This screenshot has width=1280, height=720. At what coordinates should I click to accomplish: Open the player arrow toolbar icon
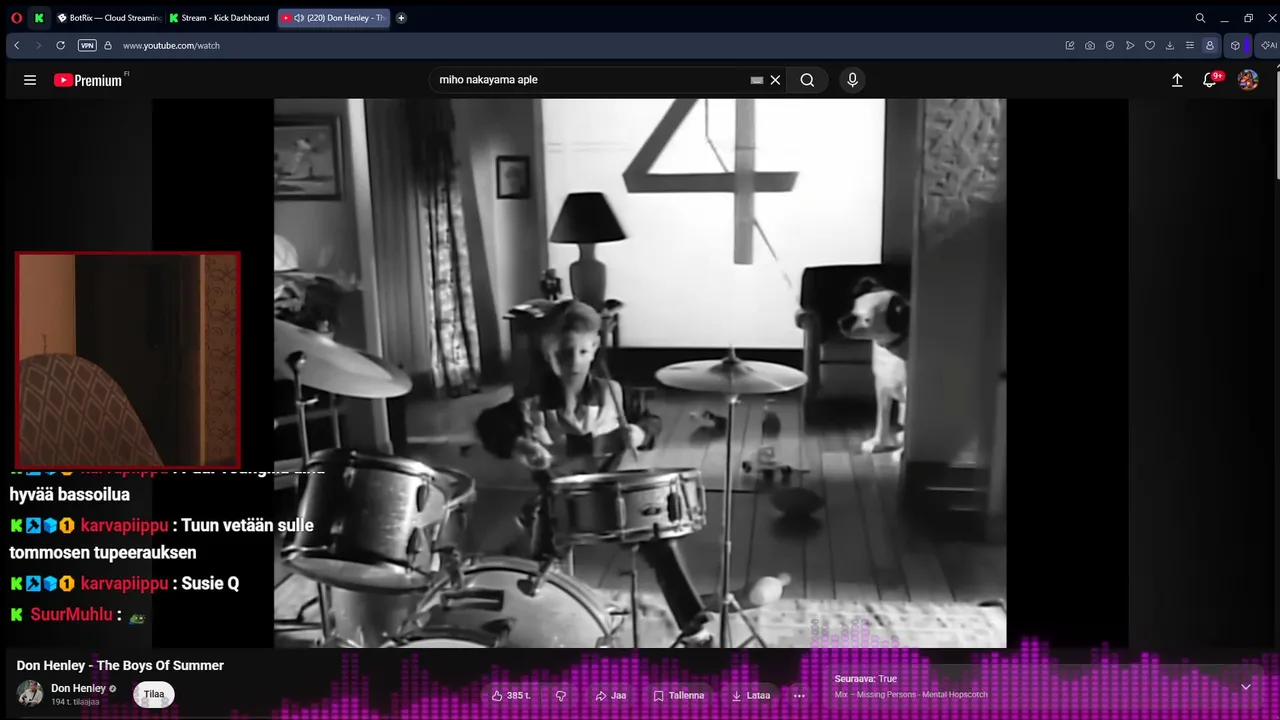coord(1130,45)
